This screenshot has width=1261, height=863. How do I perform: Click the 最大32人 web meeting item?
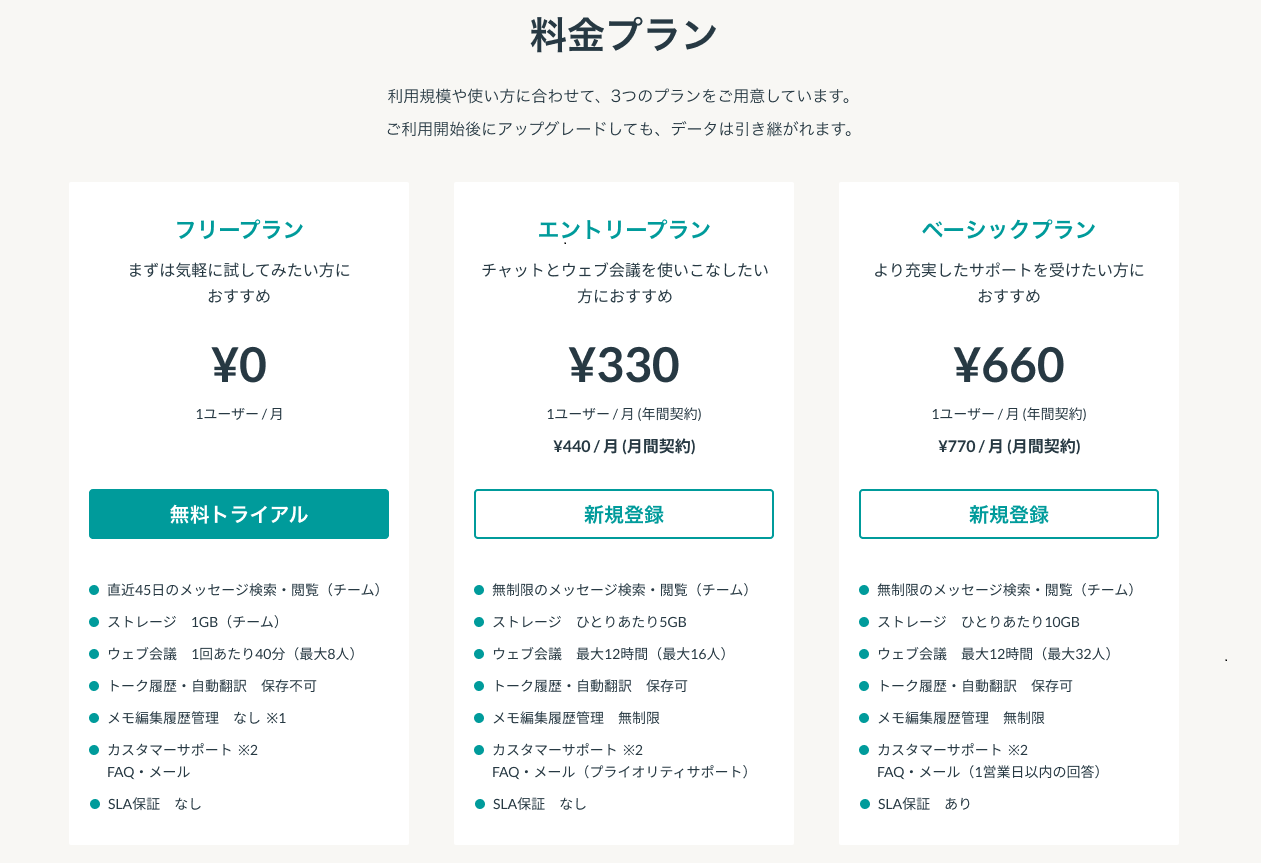pyautogui.click(x=995, y=654)
